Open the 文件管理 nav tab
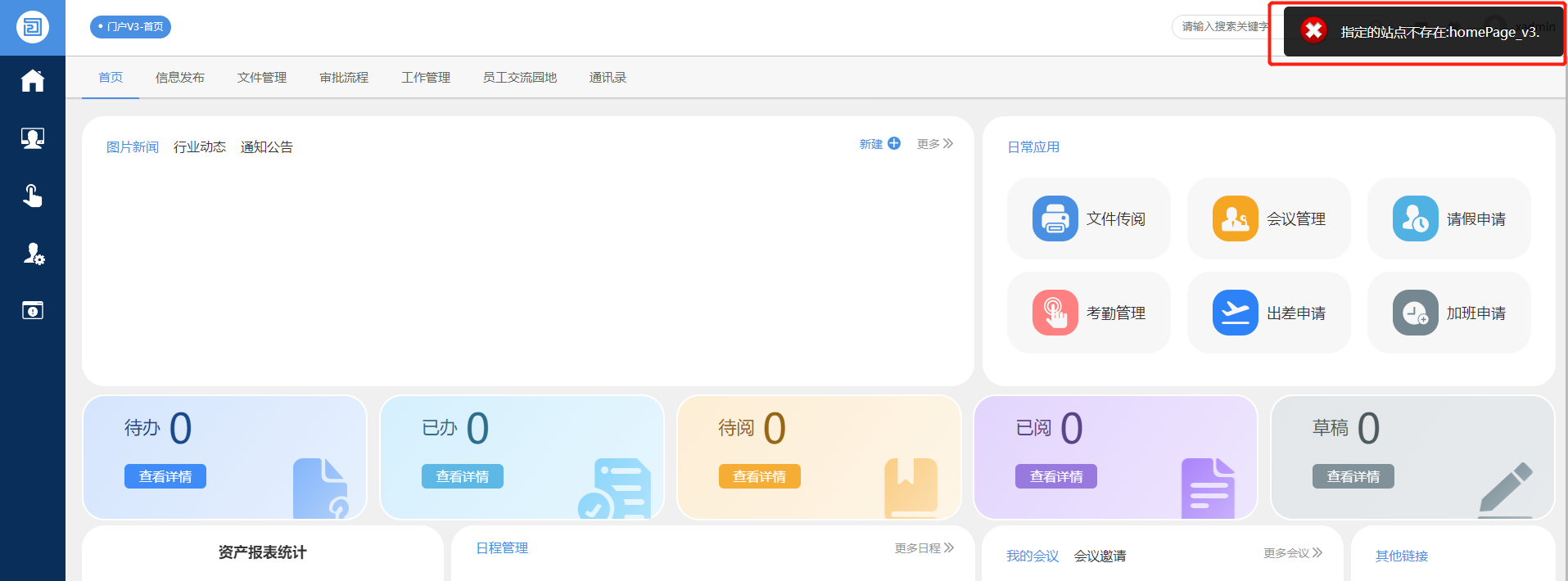 tap(262, 77)
